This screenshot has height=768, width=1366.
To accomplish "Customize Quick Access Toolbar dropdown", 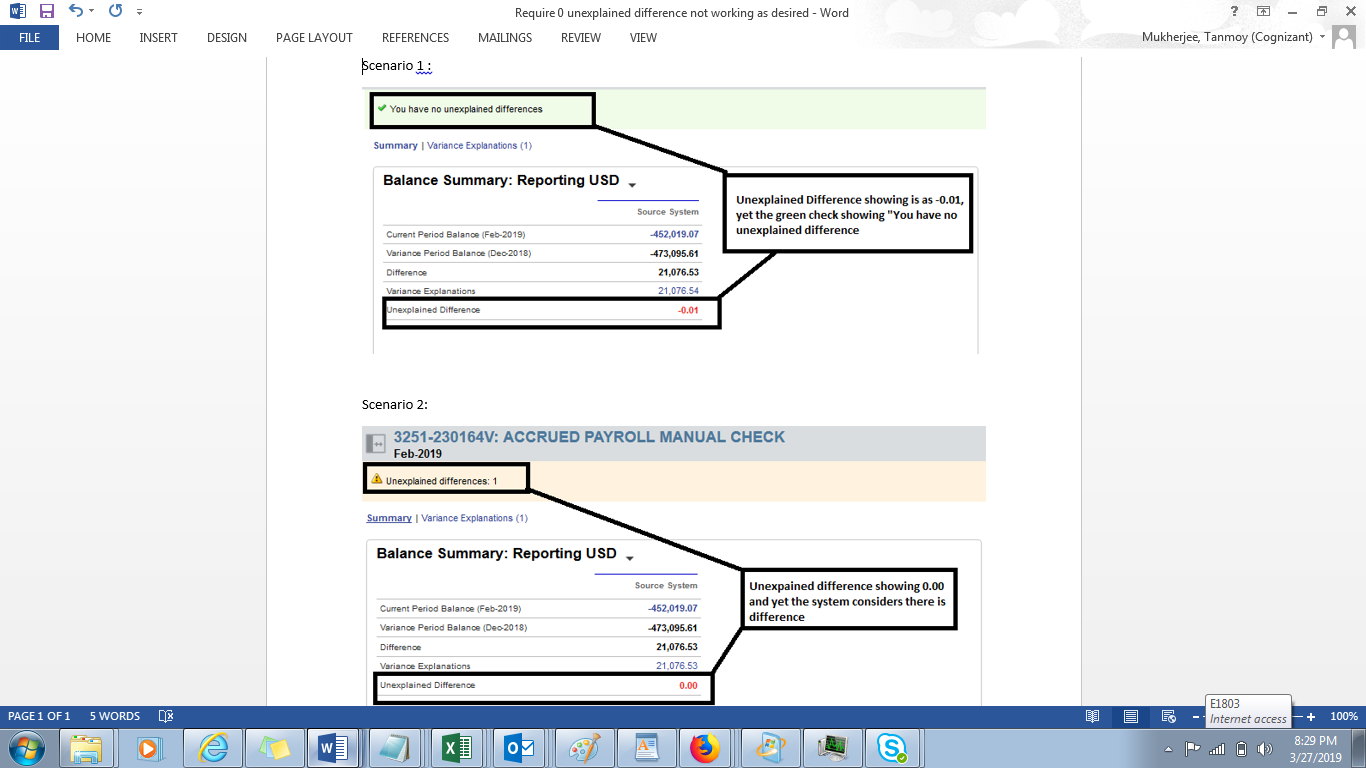I will (x=139, y=13).
